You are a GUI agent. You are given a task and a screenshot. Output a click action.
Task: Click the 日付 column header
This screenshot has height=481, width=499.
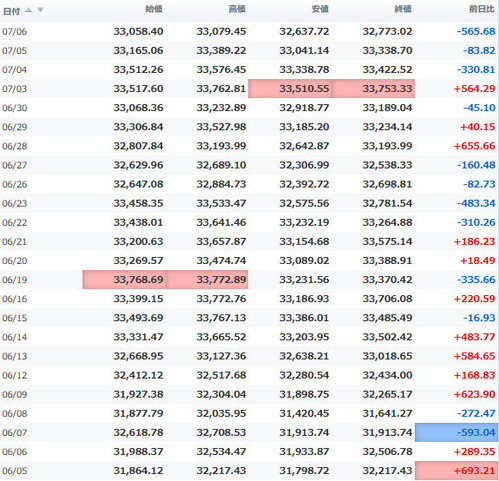11,11
